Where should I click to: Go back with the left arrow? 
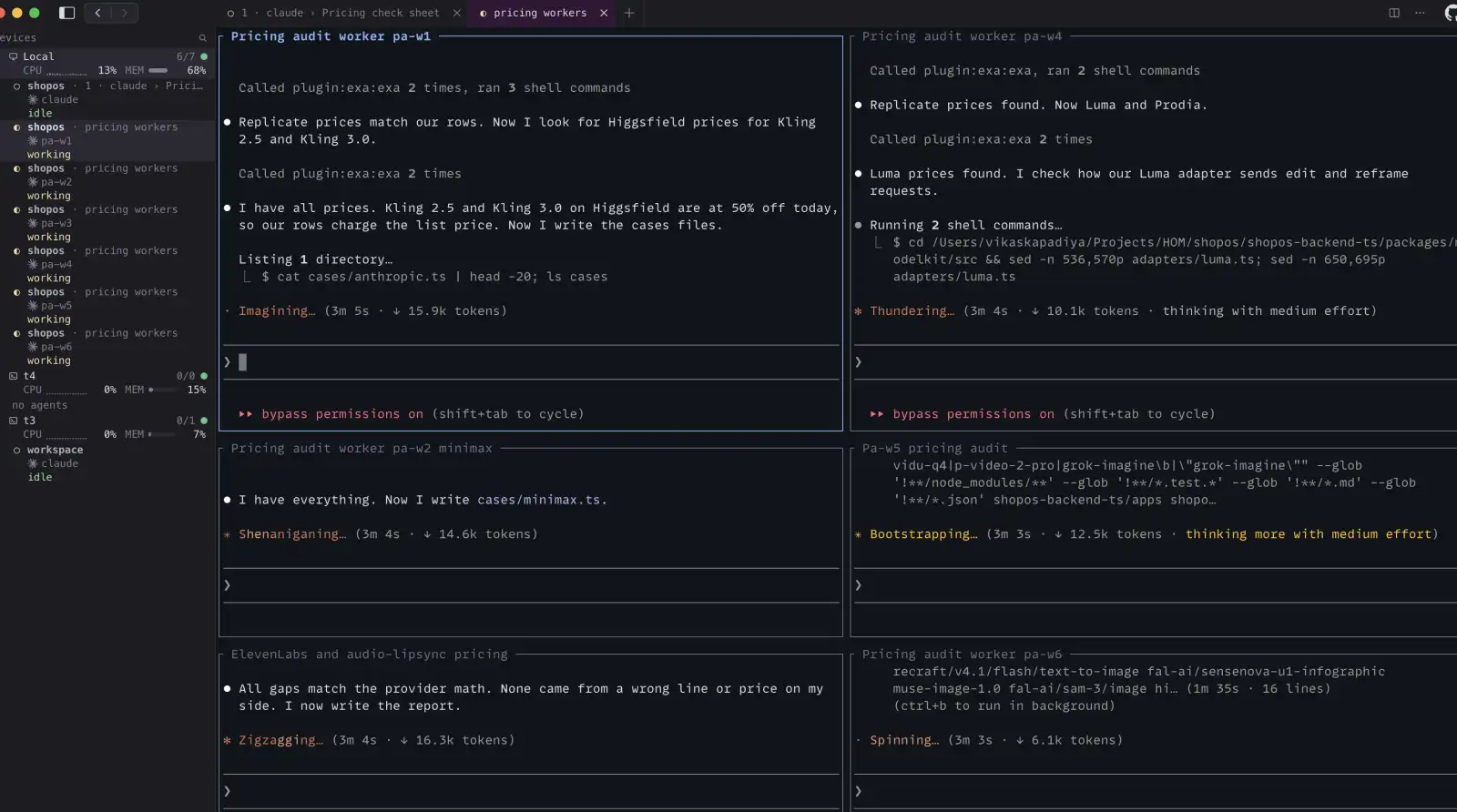click(97, 13)
